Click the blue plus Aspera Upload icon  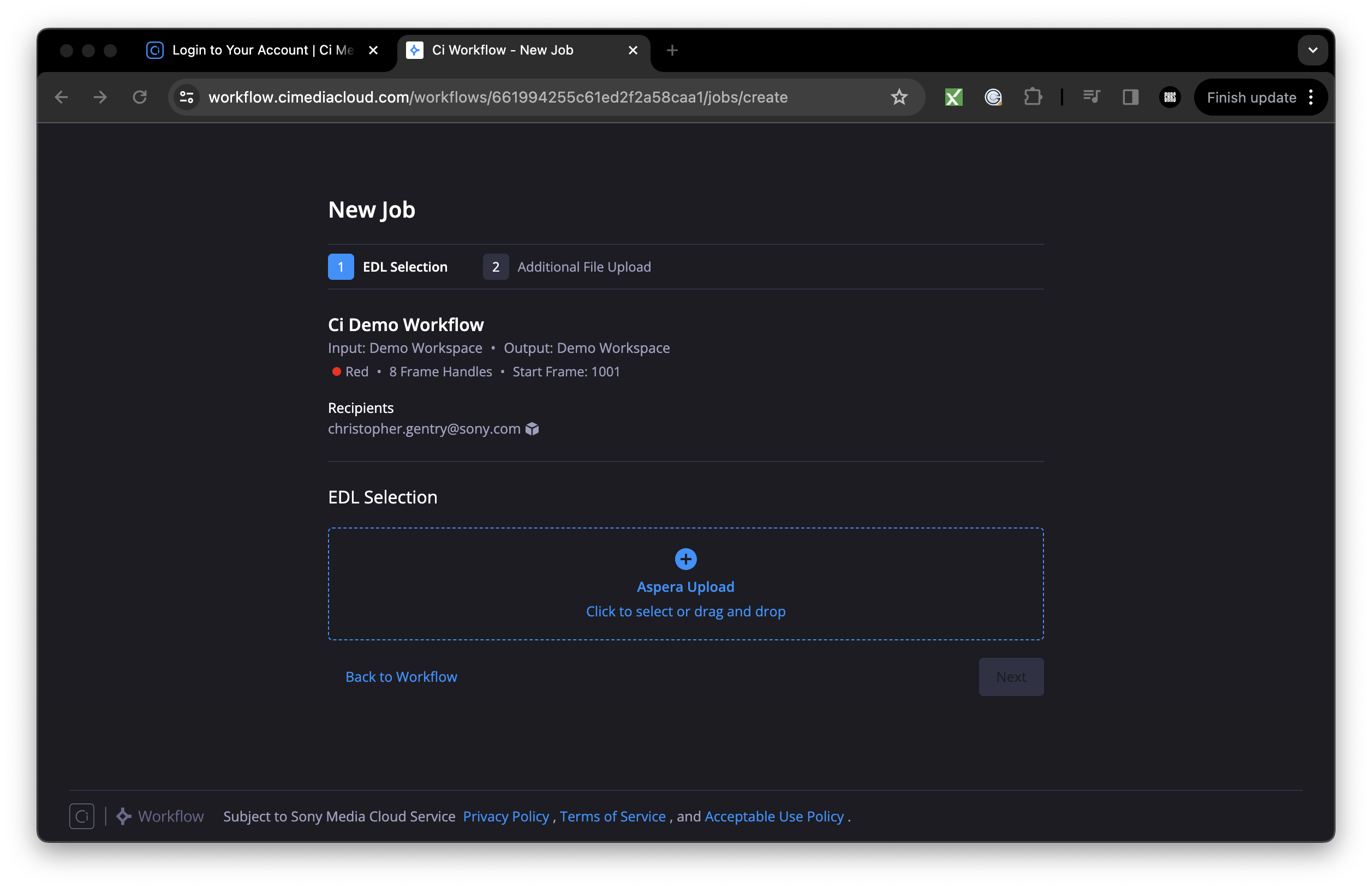[685, 559]
